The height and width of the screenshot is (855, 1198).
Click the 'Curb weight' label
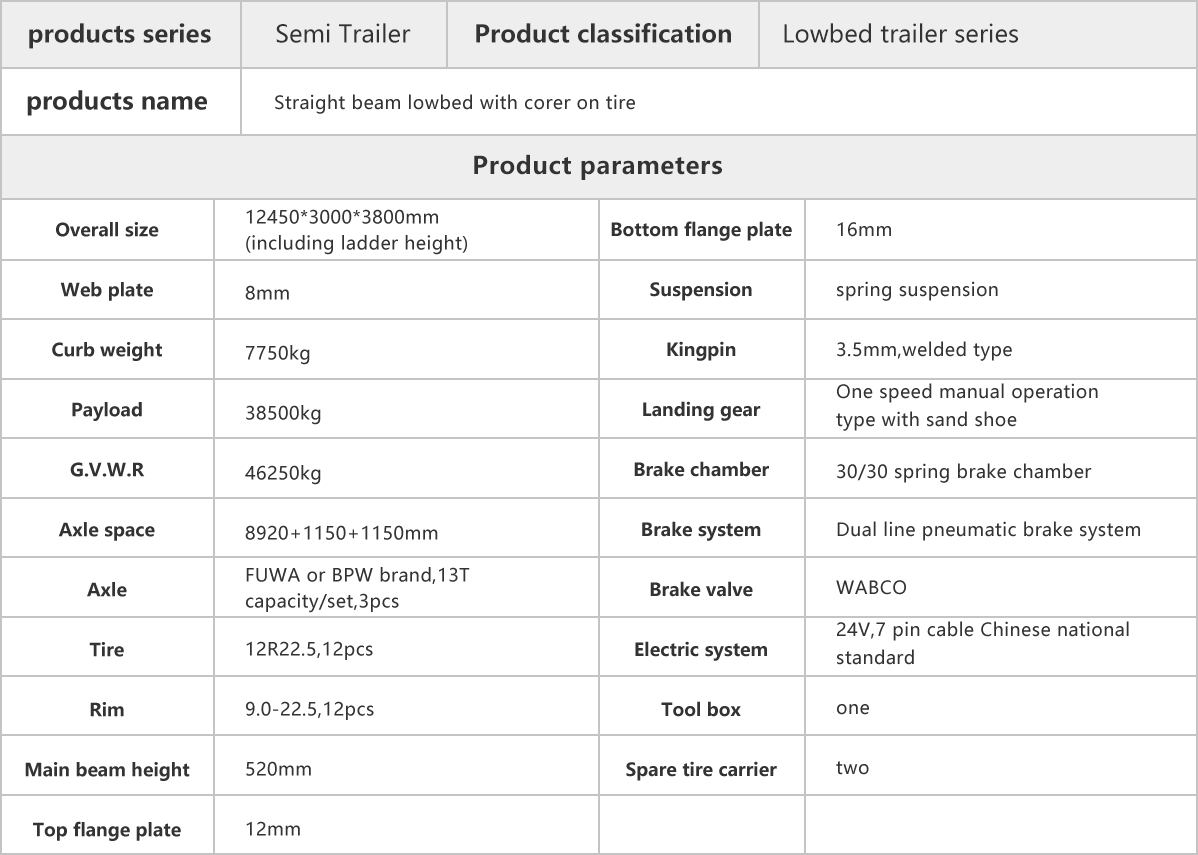[x=107, y=350]
